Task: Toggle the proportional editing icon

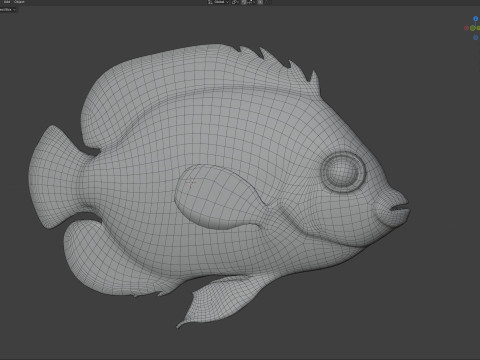Action: point(260,2)
